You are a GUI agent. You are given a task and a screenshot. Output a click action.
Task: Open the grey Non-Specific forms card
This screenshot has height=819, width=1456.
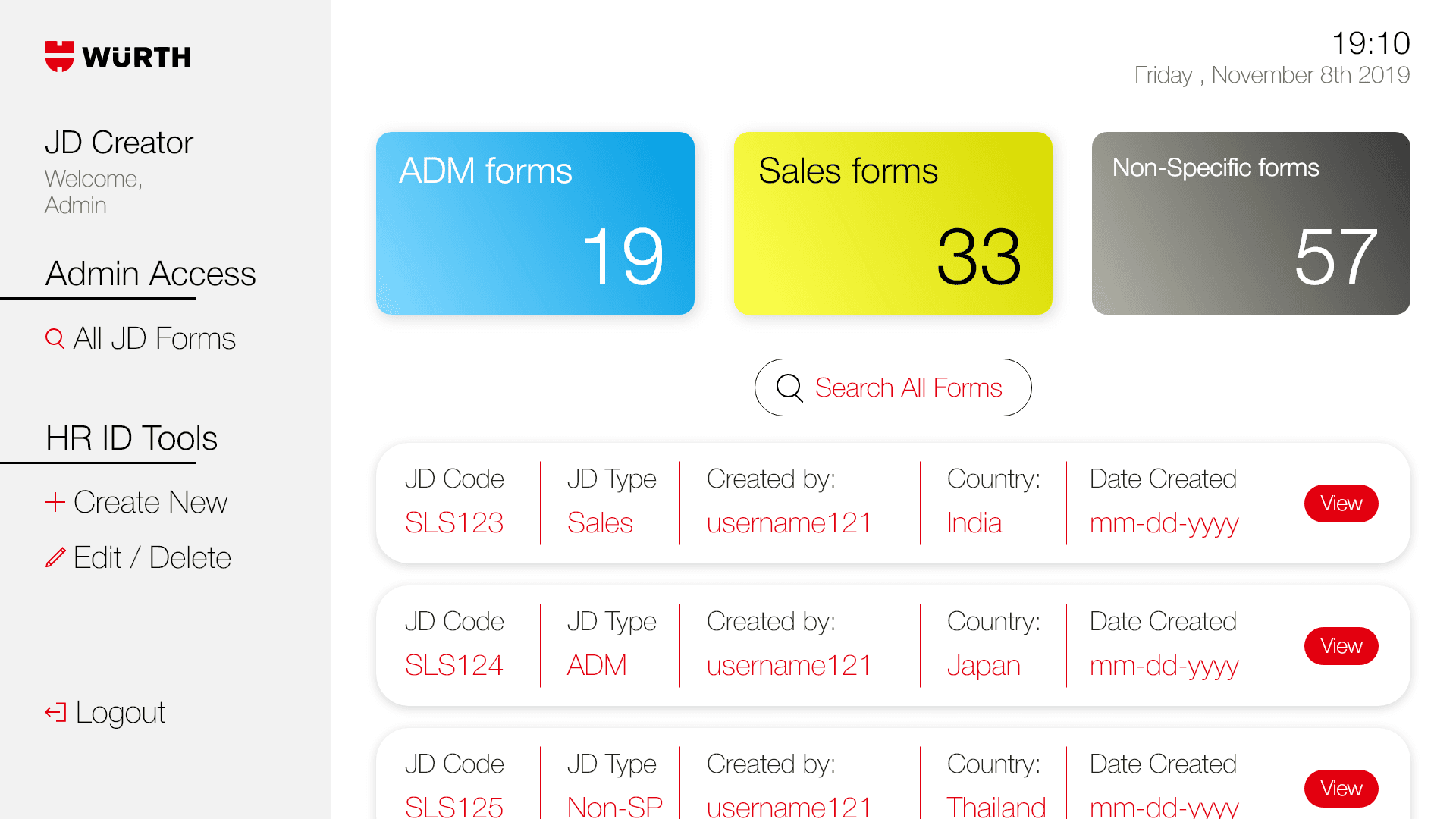point(1250,223)
